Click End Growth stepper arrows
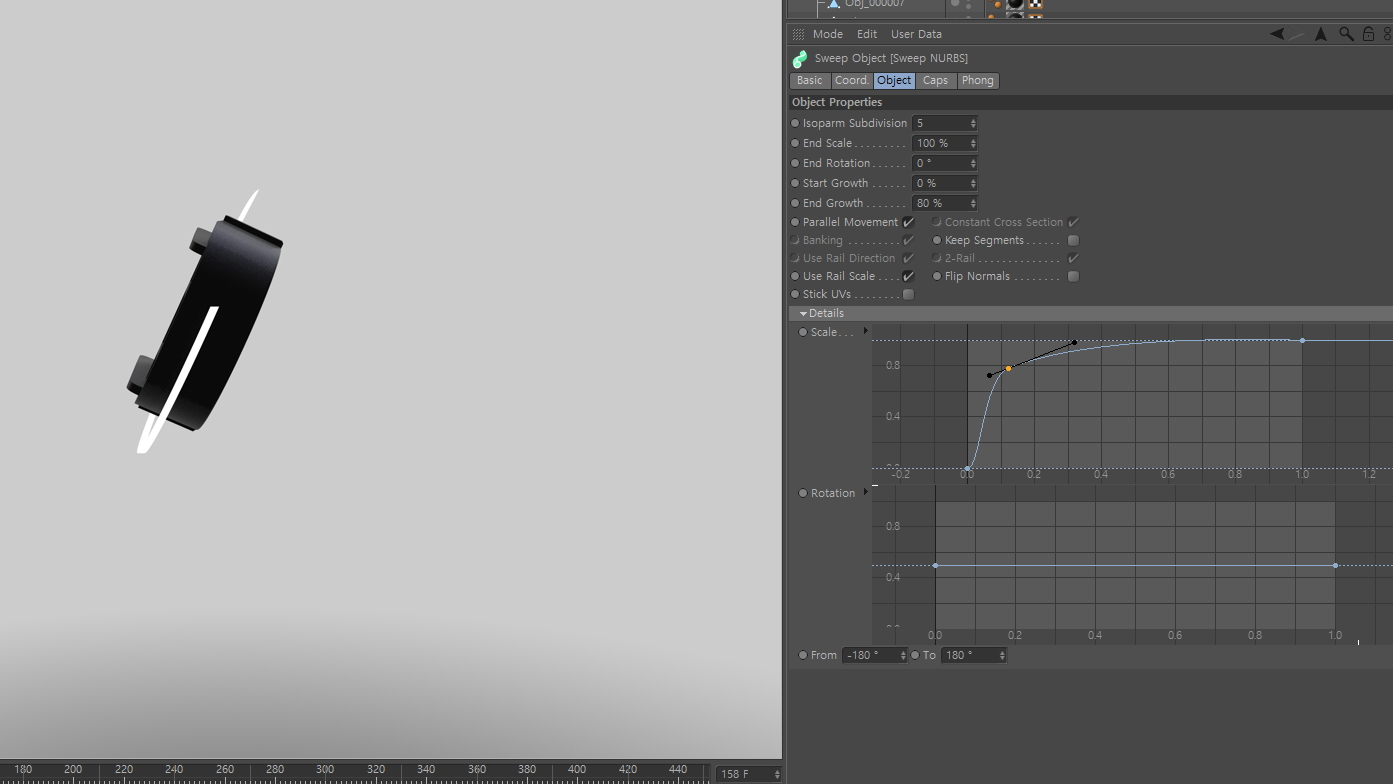The width and height of the screenshot is (1393, 784). click(x=973, y=203)
